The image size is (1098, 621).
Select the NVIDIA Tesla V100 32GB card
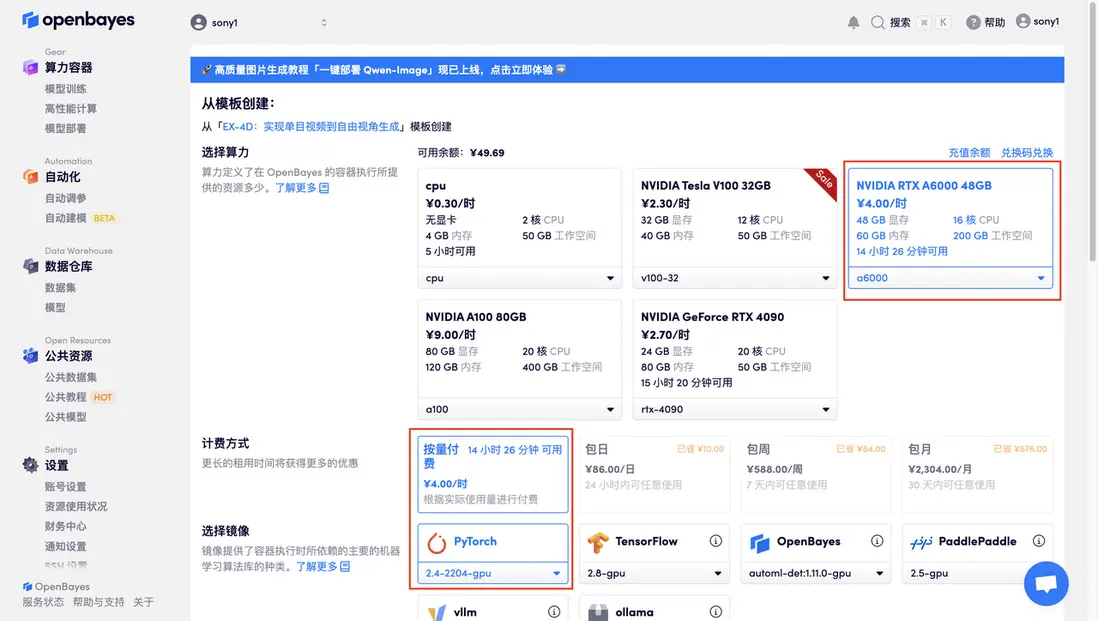735,226
